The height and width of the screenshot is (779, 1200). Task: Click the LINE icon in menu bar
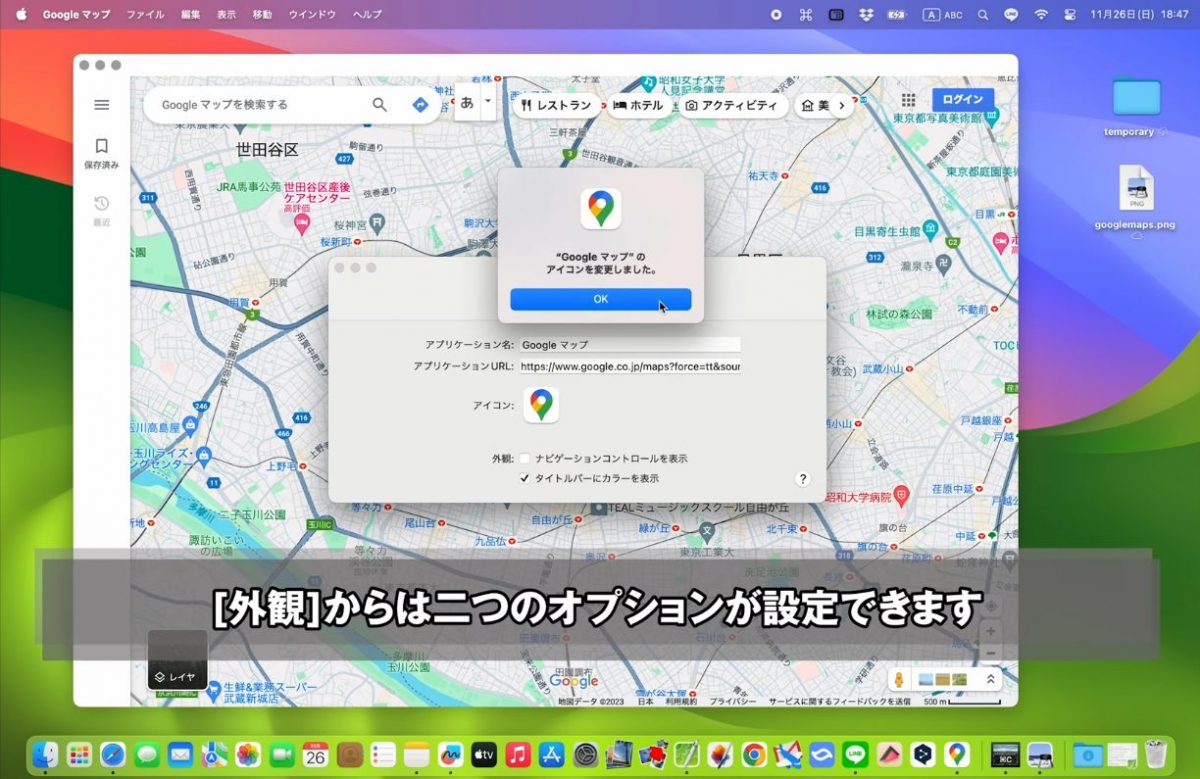1011,15
